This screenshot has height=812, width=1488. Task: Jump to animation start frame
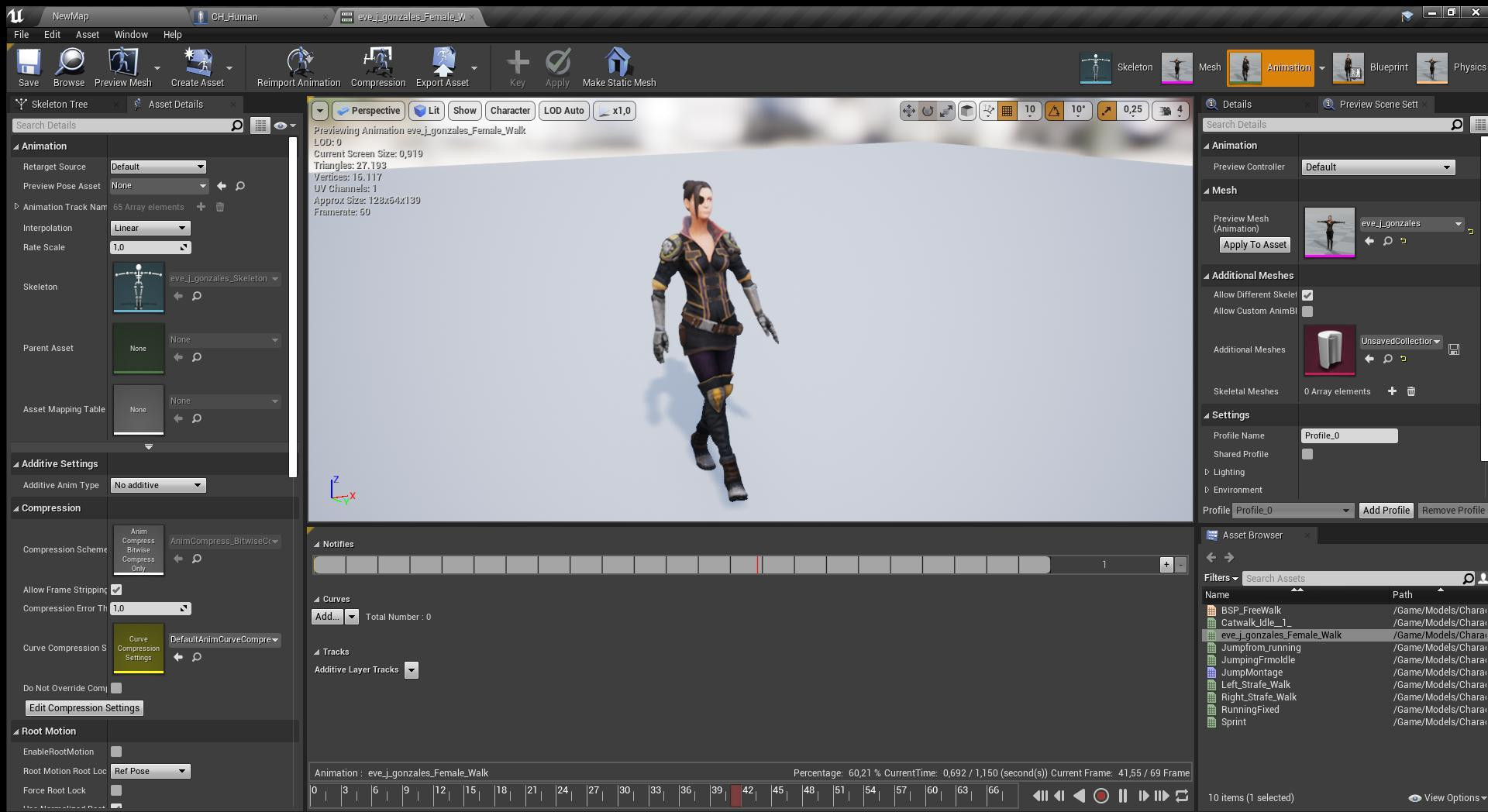point(1040,796)
